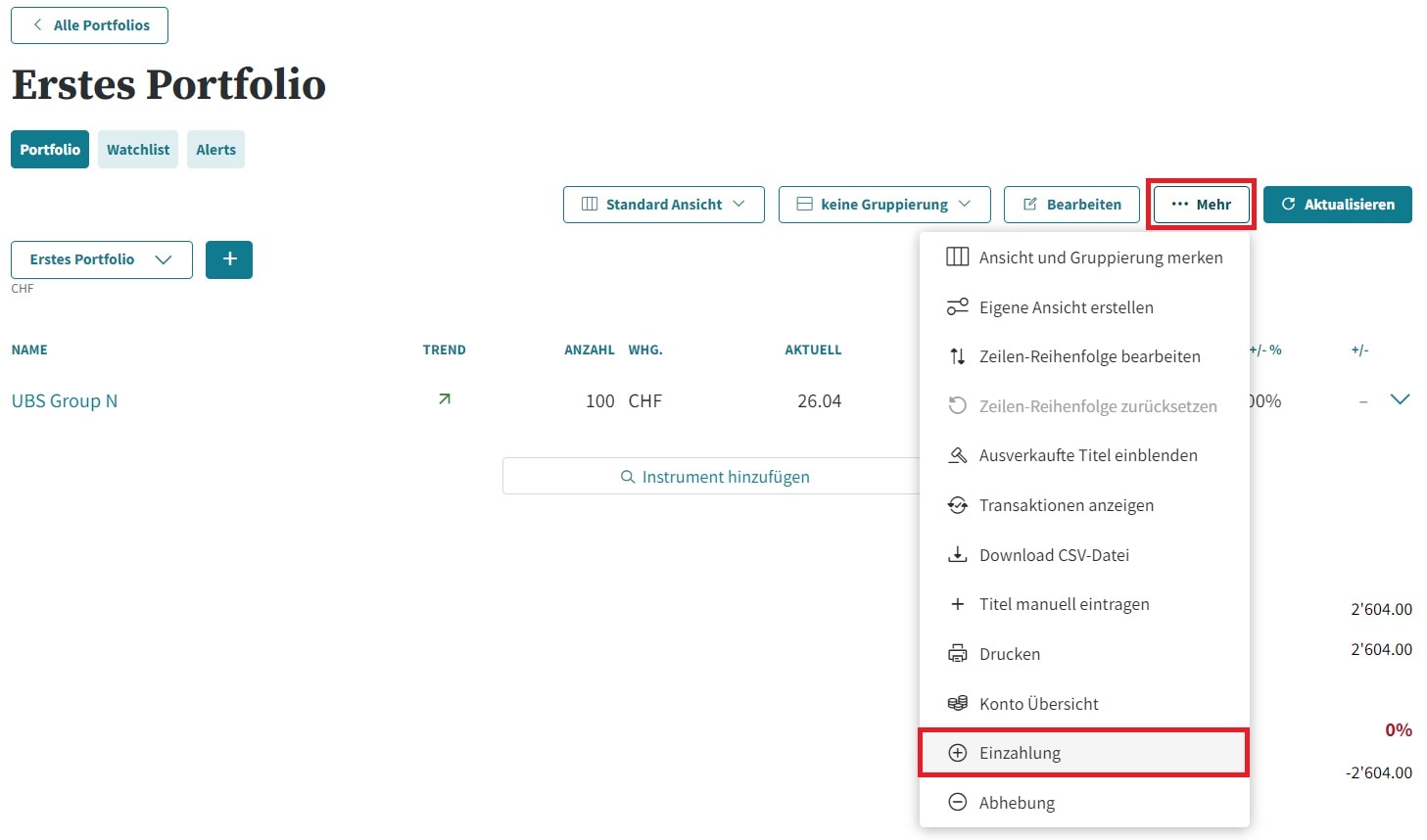The image size is (1427, 840).
Task: Click the circled plus icon for Einzahlung
Action: pyautogui.click(x=957, y=753)
